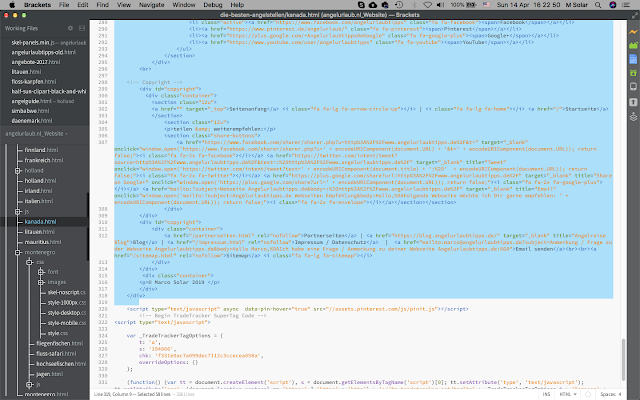The width and height of the screenshot is (640, 400).
Task: Select angelguide.html in Working Files
Action: pyautogui.click(x=45, y=101)
